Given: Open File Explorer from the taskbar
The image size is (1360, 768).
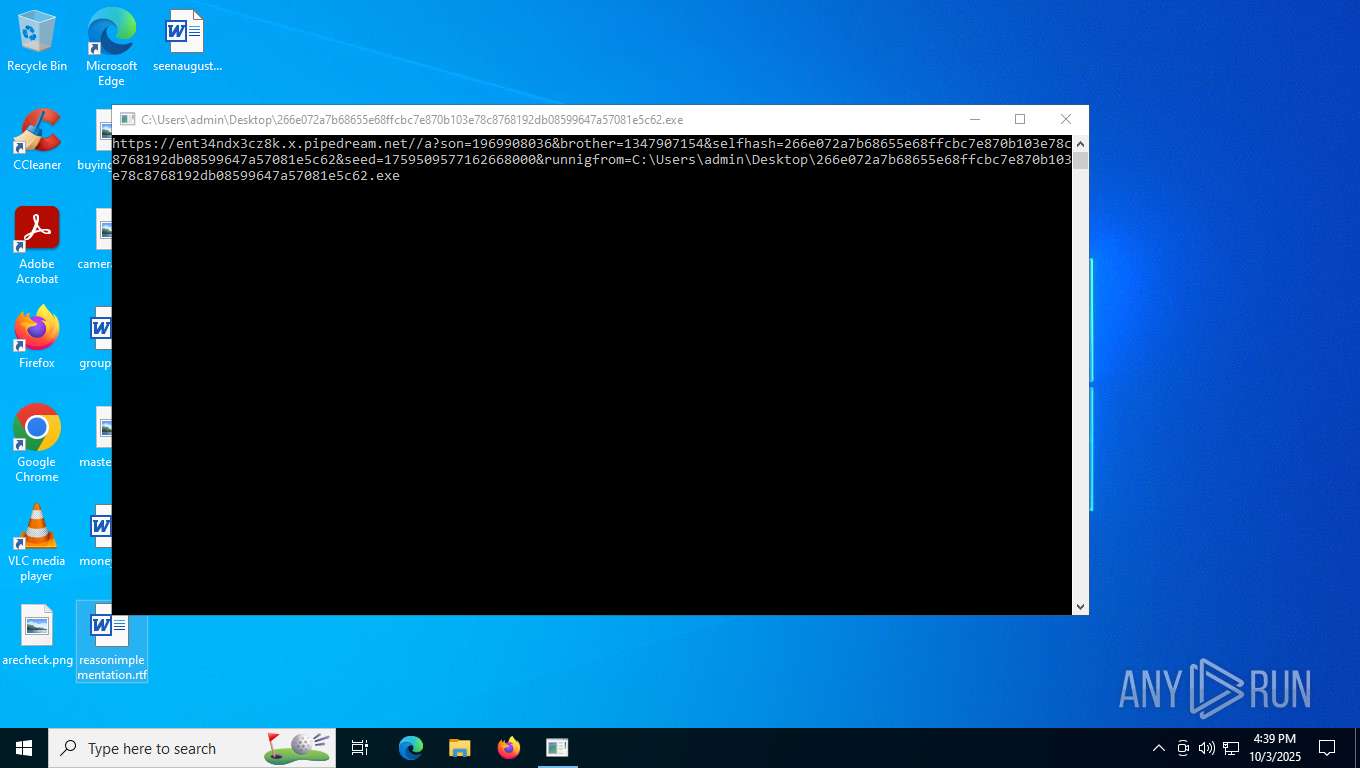Looking at the screenshot, I should coord(460,748).
